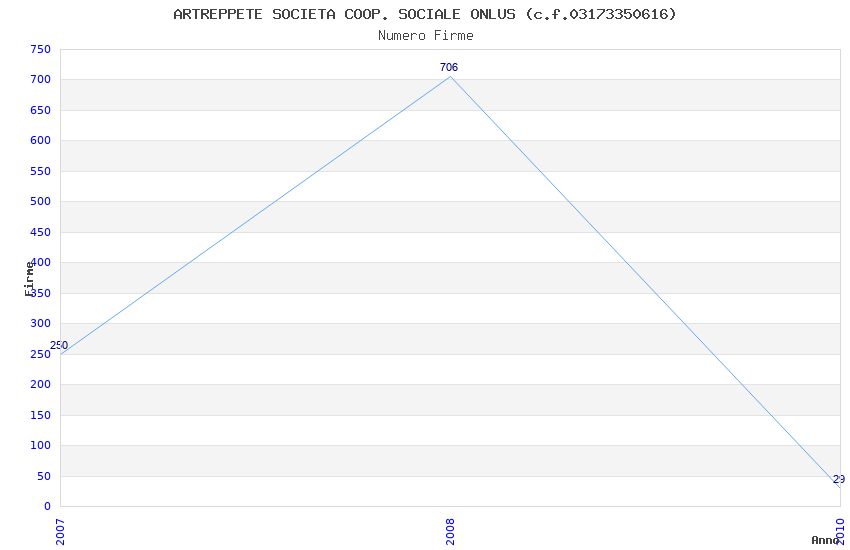Click the 600 y-axis tick label

coord(41,140)
